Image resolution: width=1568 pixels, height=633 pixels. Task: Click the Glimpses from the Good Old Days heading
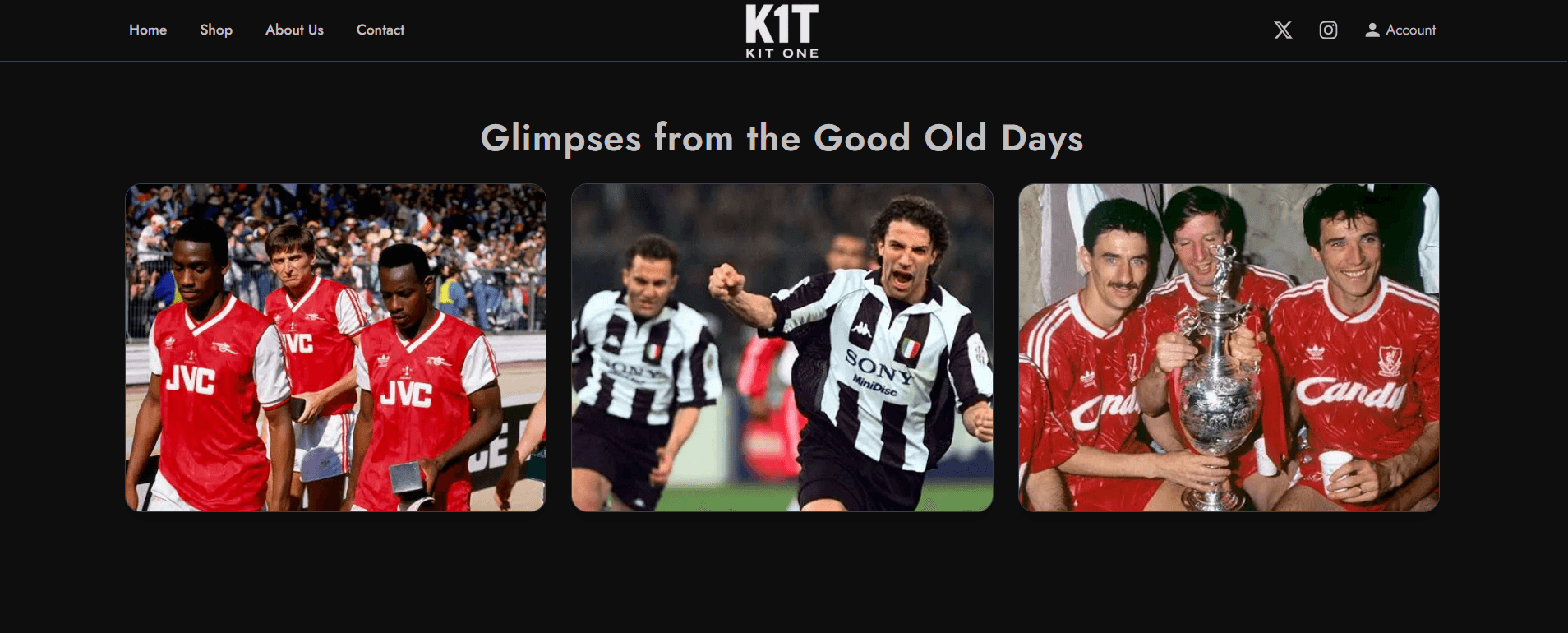782,138
